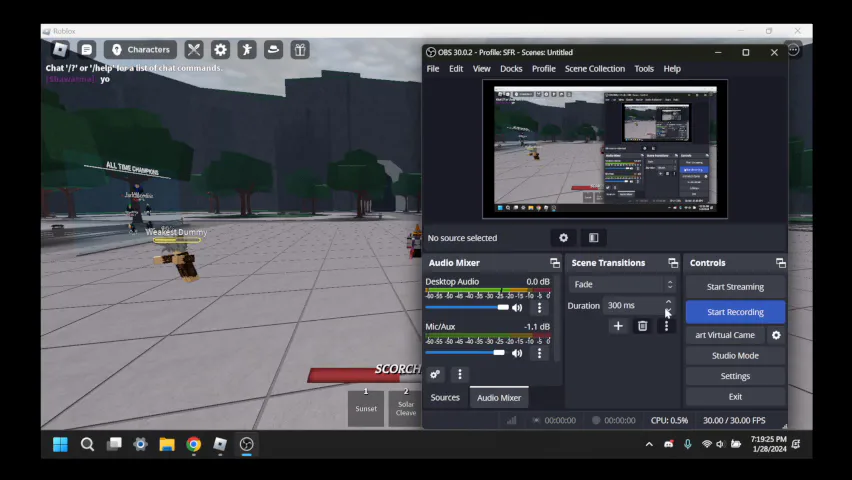
Task: Click Start Recording button
Action: pyautogui.click(x=735, y=312)
